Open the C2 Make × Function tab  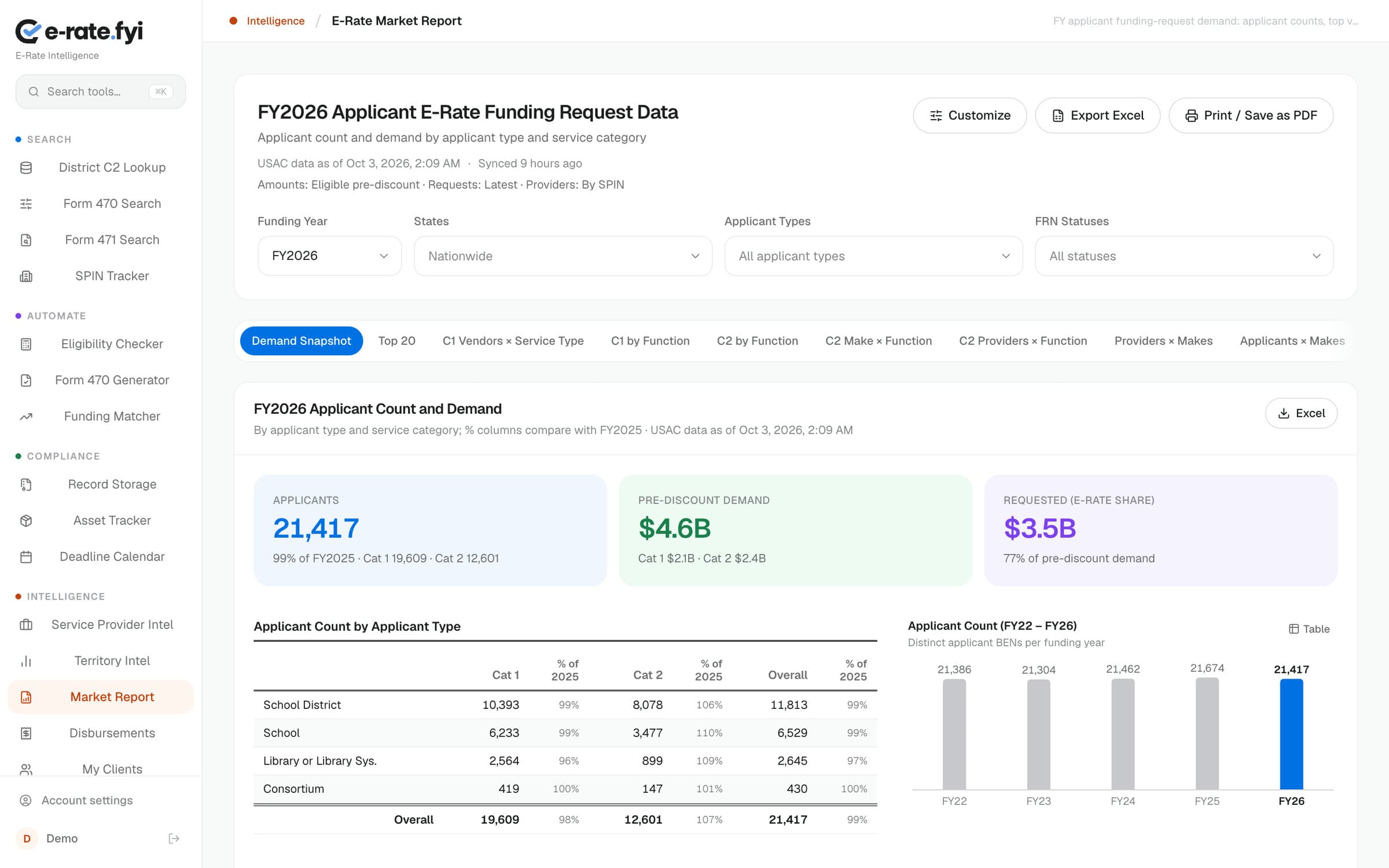click(x=878, y=341)
